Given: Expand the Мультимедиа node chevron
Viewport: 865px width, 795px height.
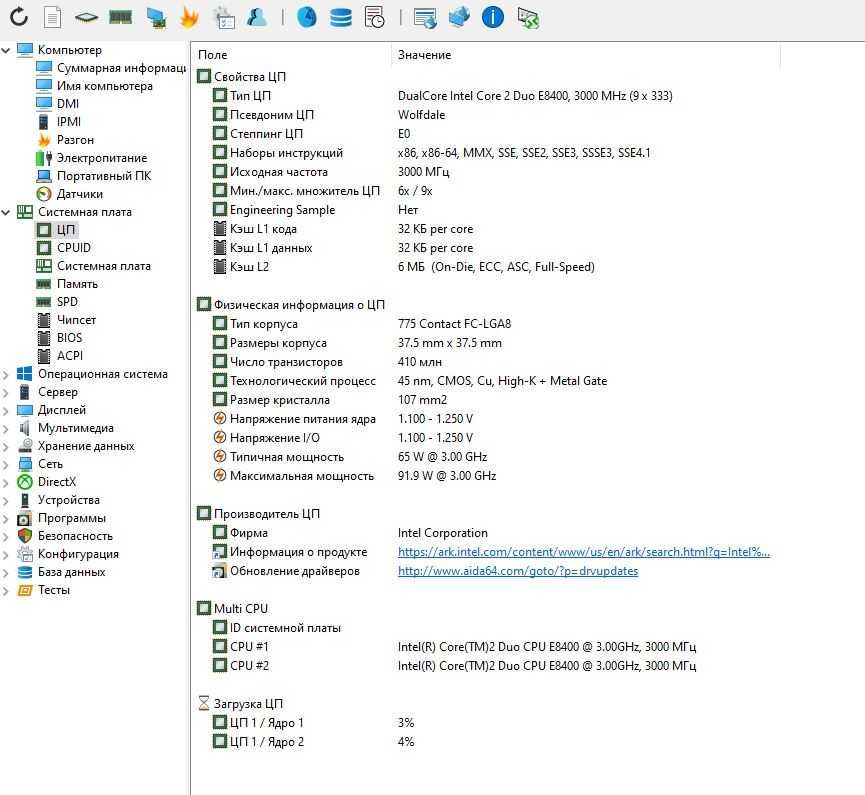Looking at the screenshot, I should click(x=6, y=429).
